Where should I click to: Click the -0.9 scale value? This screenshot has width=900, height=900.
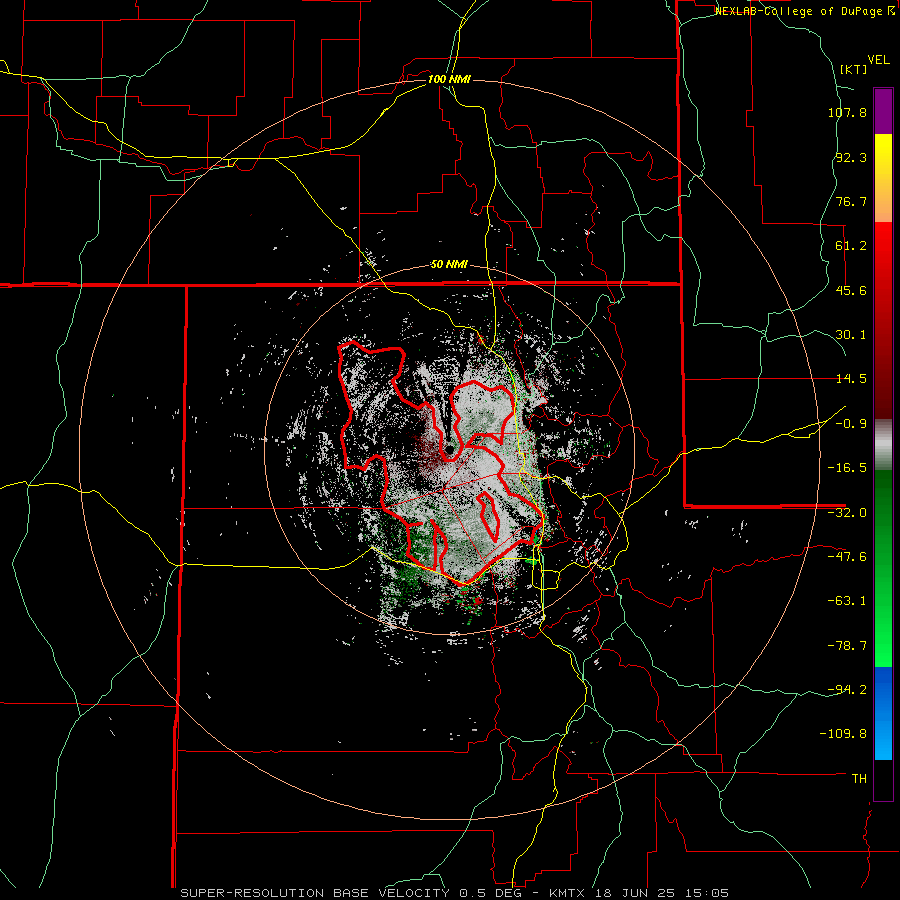click(850, 424)
